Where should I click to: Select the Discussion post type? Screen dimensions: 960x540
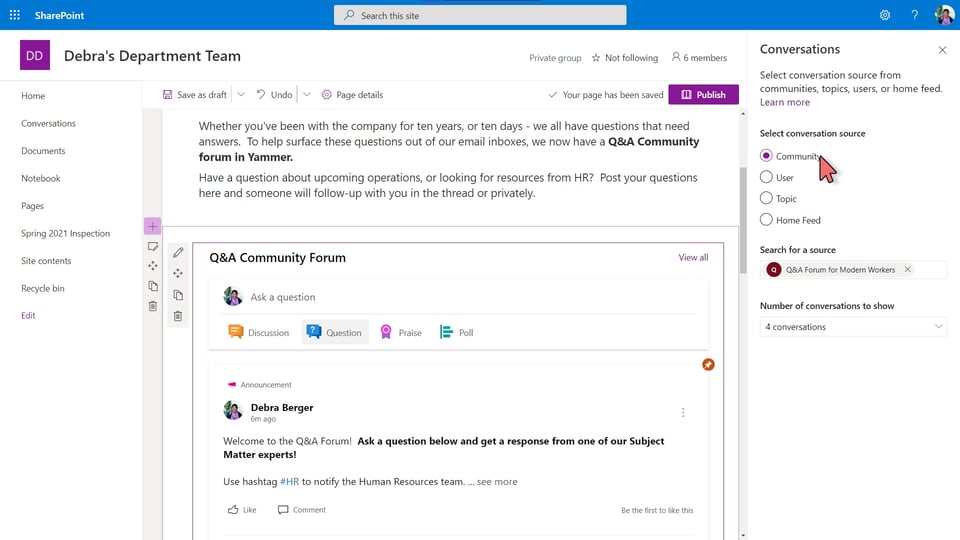(x=258, y=332)
